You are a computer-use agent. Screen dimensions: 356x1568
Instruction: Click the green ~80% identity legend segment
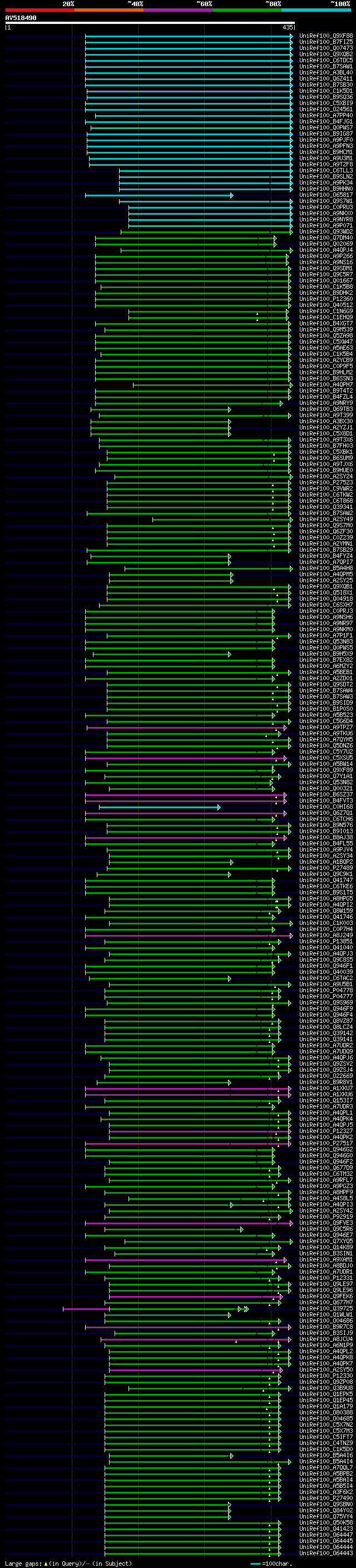pos(246,10)
